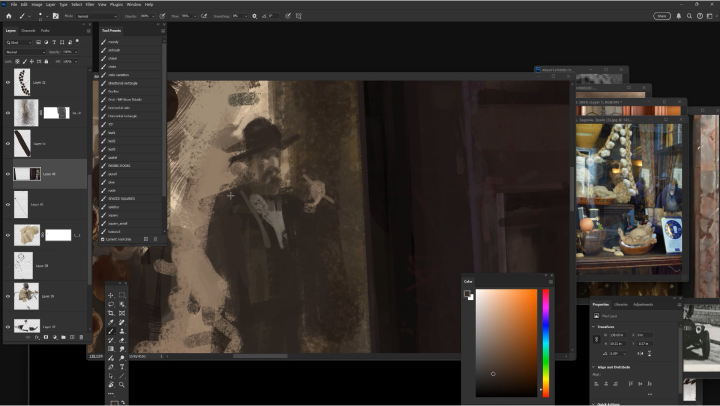This screenshot has width=720, height=406.
Task: Toggle lock transparent pixels
Action: (17, 61)
